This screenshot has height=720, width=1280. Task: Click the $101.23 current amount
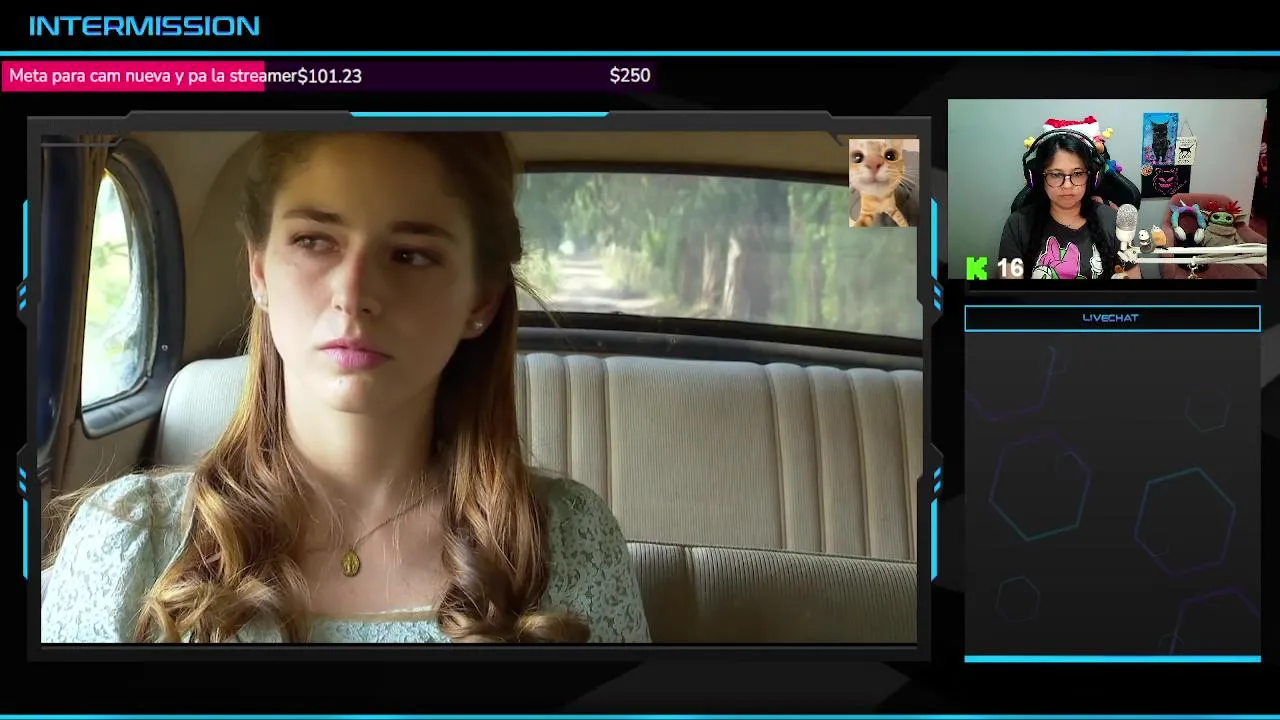pyautogui.click(x=330, y=76)
